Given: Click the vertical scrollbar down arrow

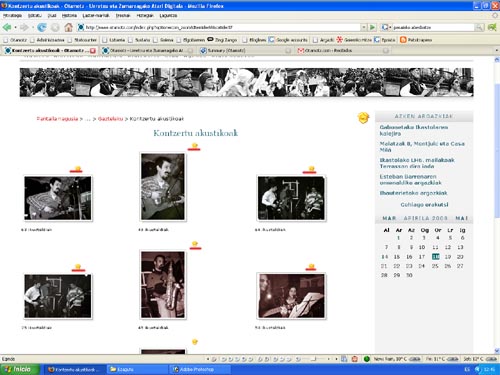Looking at the screenshot, I should pyautogui.click(x=497, y=351).
